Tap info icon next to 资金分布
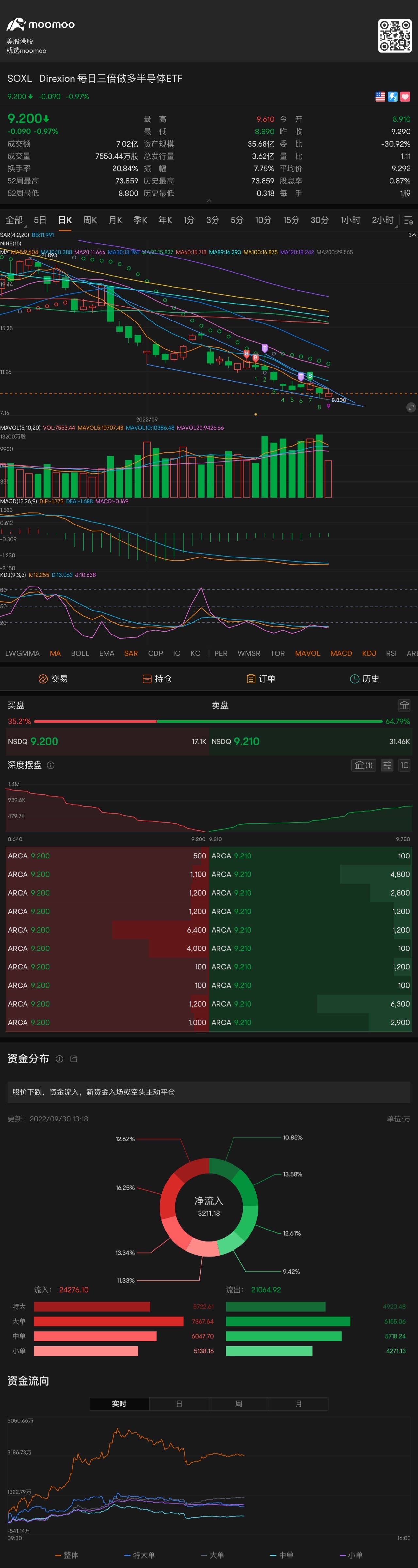Viewport: 418px width, 1568px height. (x=59, y=1058)
